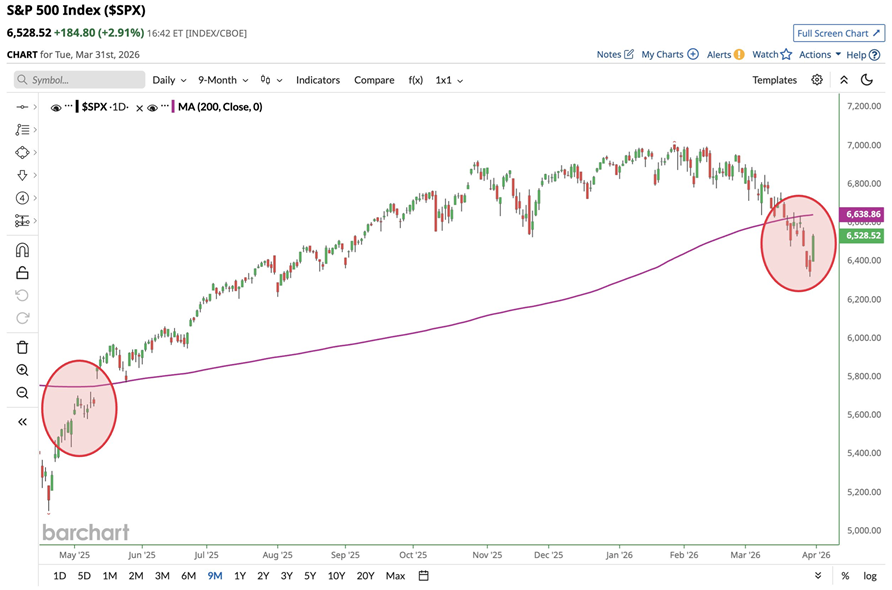Zoom in using the magnifier plus icon
Viewport: 892px width, 590px height.
pyautogui.click(x=22, y=370)
